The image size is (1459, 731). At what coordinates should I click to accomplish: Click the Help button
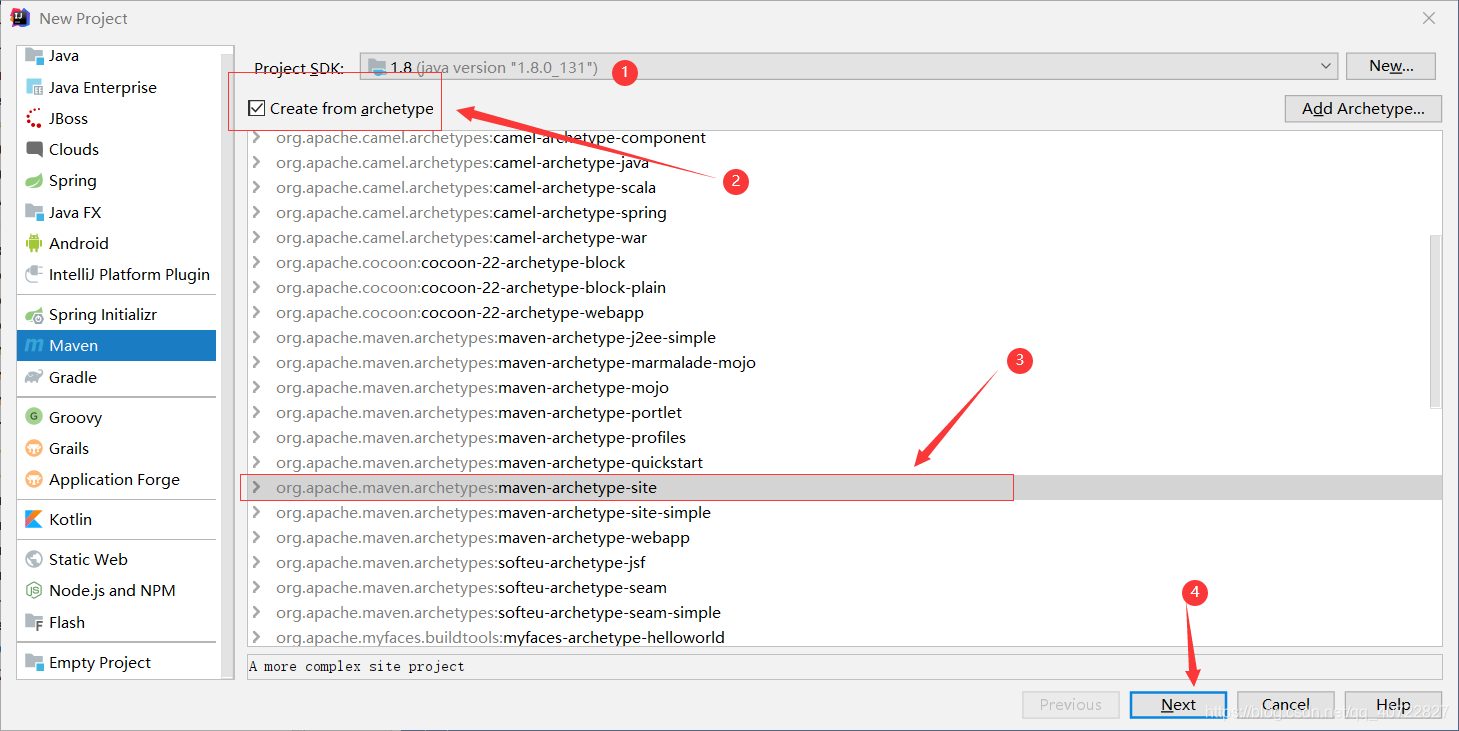[1393, 704]
